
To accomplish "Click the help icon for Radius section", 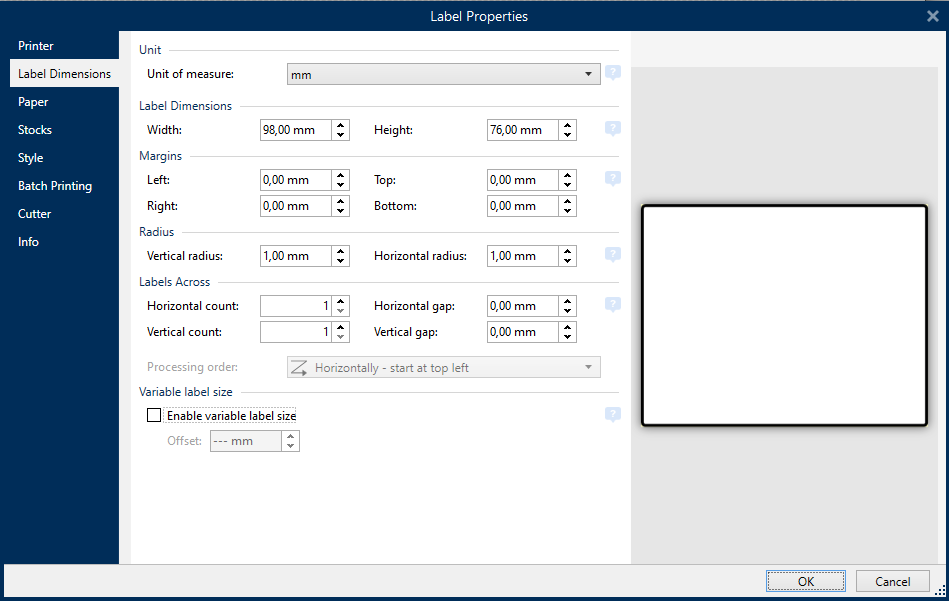I will (x=612, y=255).
